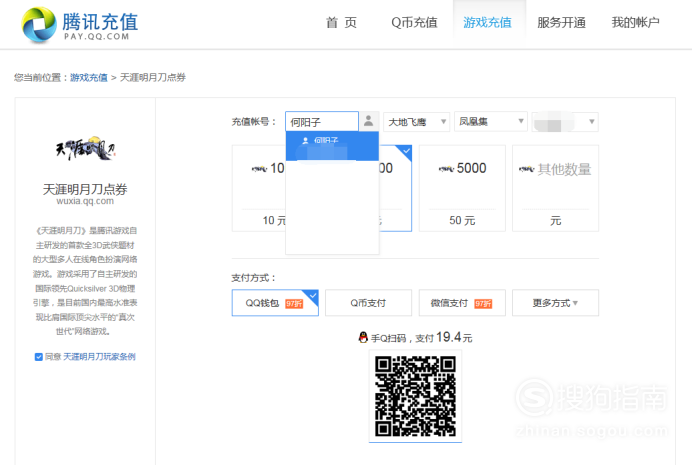Click the coupon icon on the 5000 card

446,169
